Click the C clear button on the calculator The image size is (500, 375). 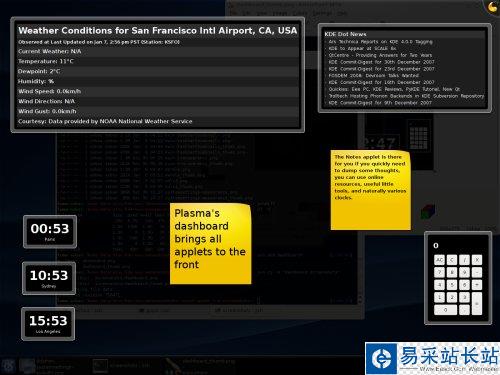452,260
